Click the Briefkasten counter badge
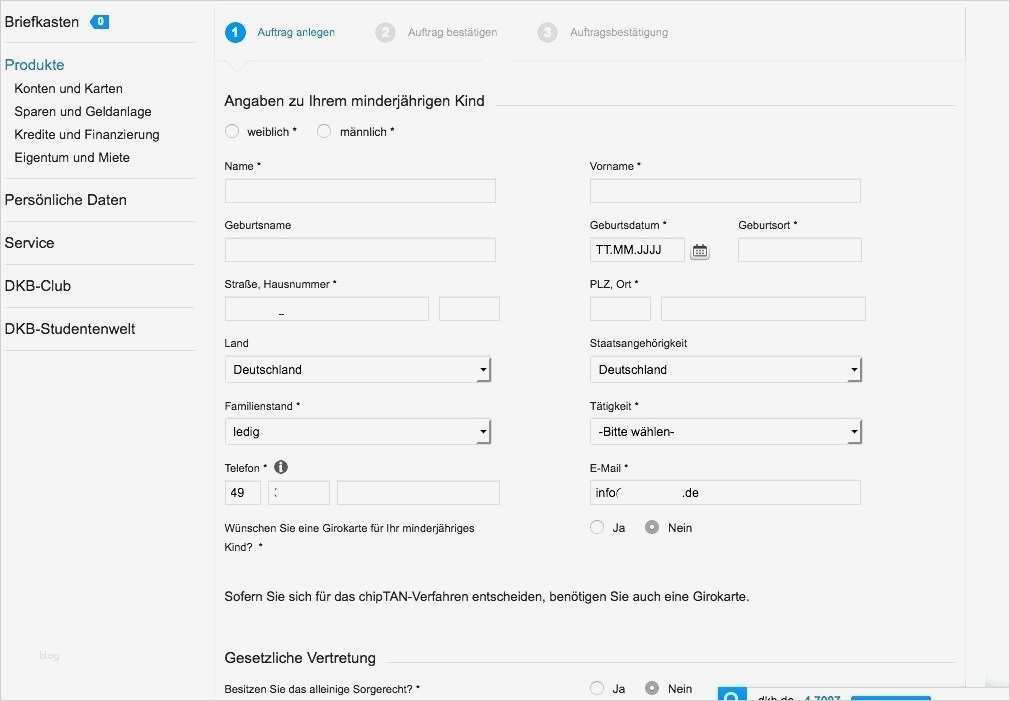Image resolution: width=1010 pixels, height=701 pixels. [100, 20]
